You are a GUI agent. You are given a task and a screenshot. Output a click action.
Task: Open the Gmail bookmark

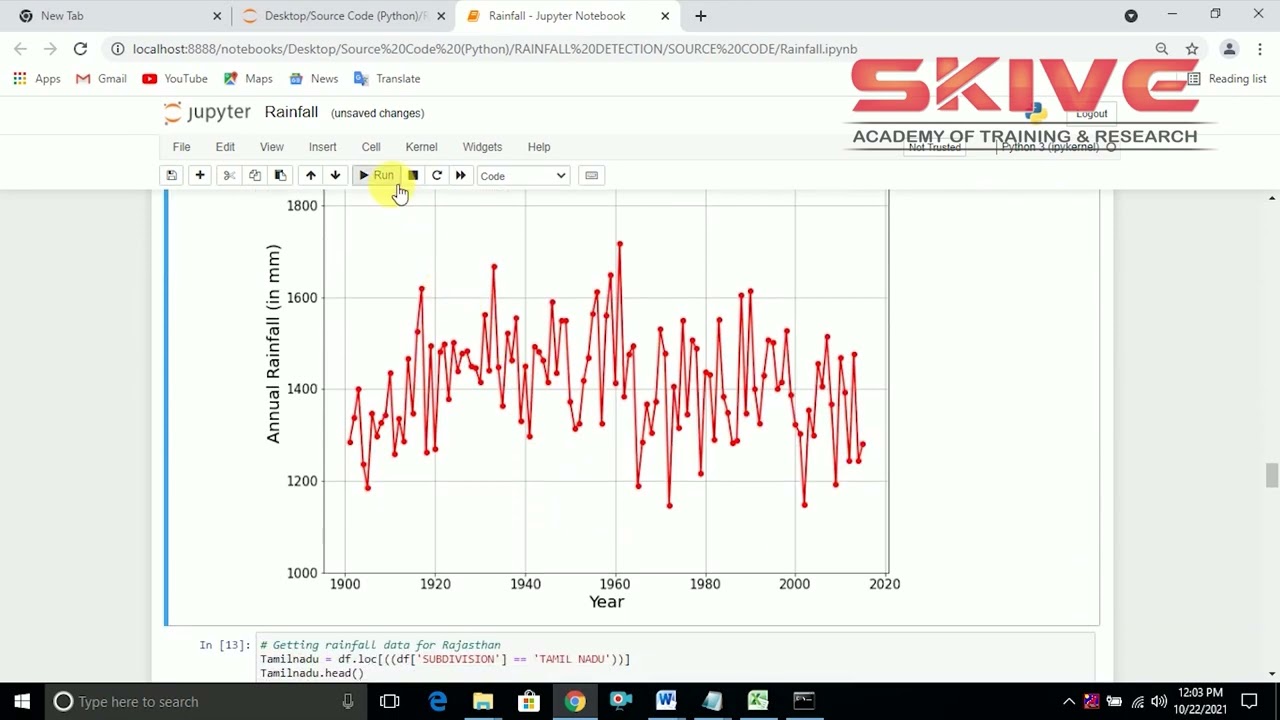click(101, 79)
